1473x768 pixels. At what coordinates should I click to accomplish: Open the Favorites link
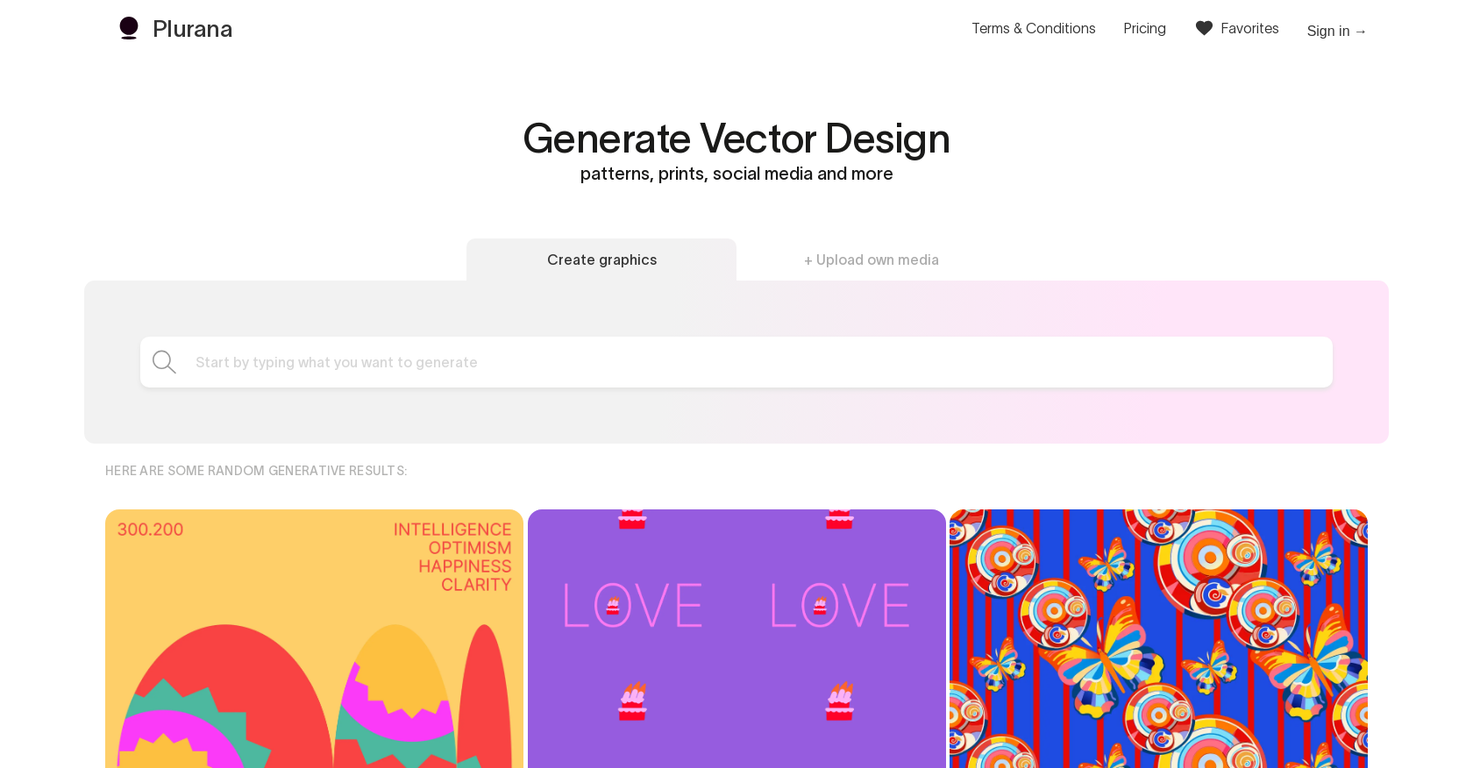(1249, 28)
